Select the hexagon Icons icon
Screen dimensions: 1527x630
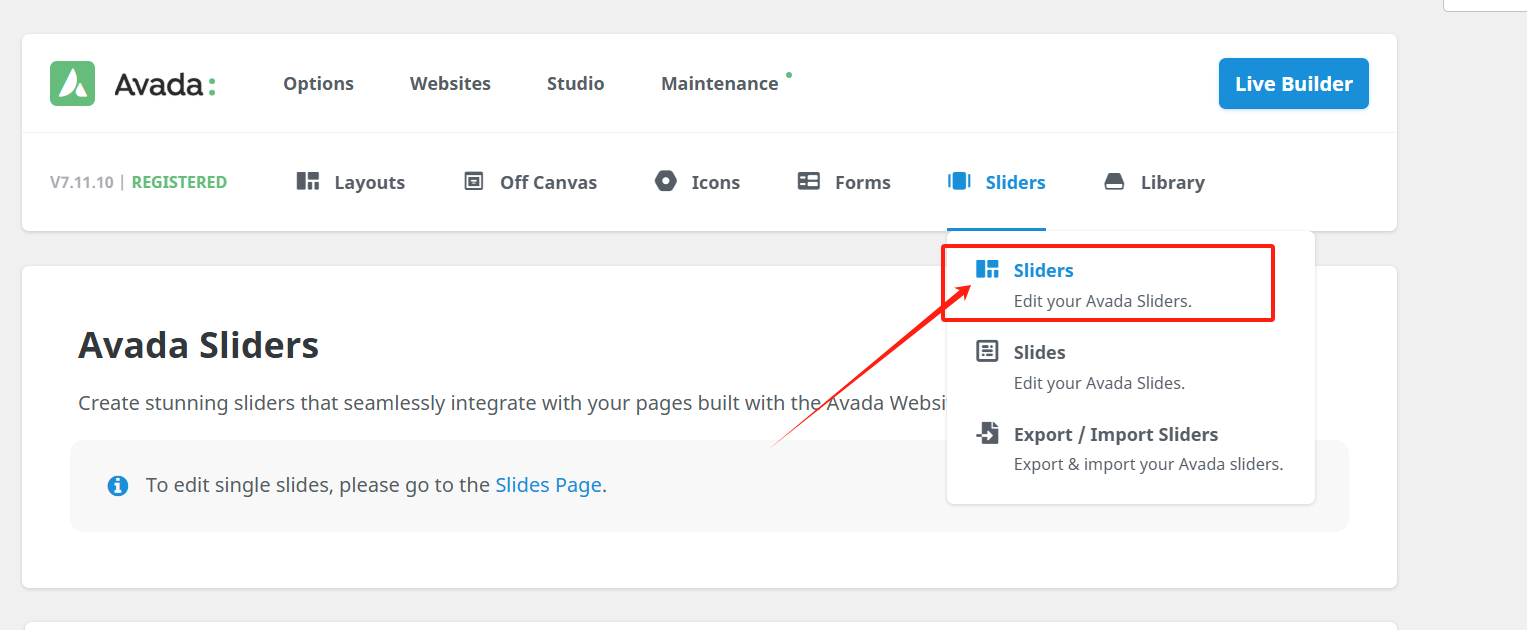[666, 182]
